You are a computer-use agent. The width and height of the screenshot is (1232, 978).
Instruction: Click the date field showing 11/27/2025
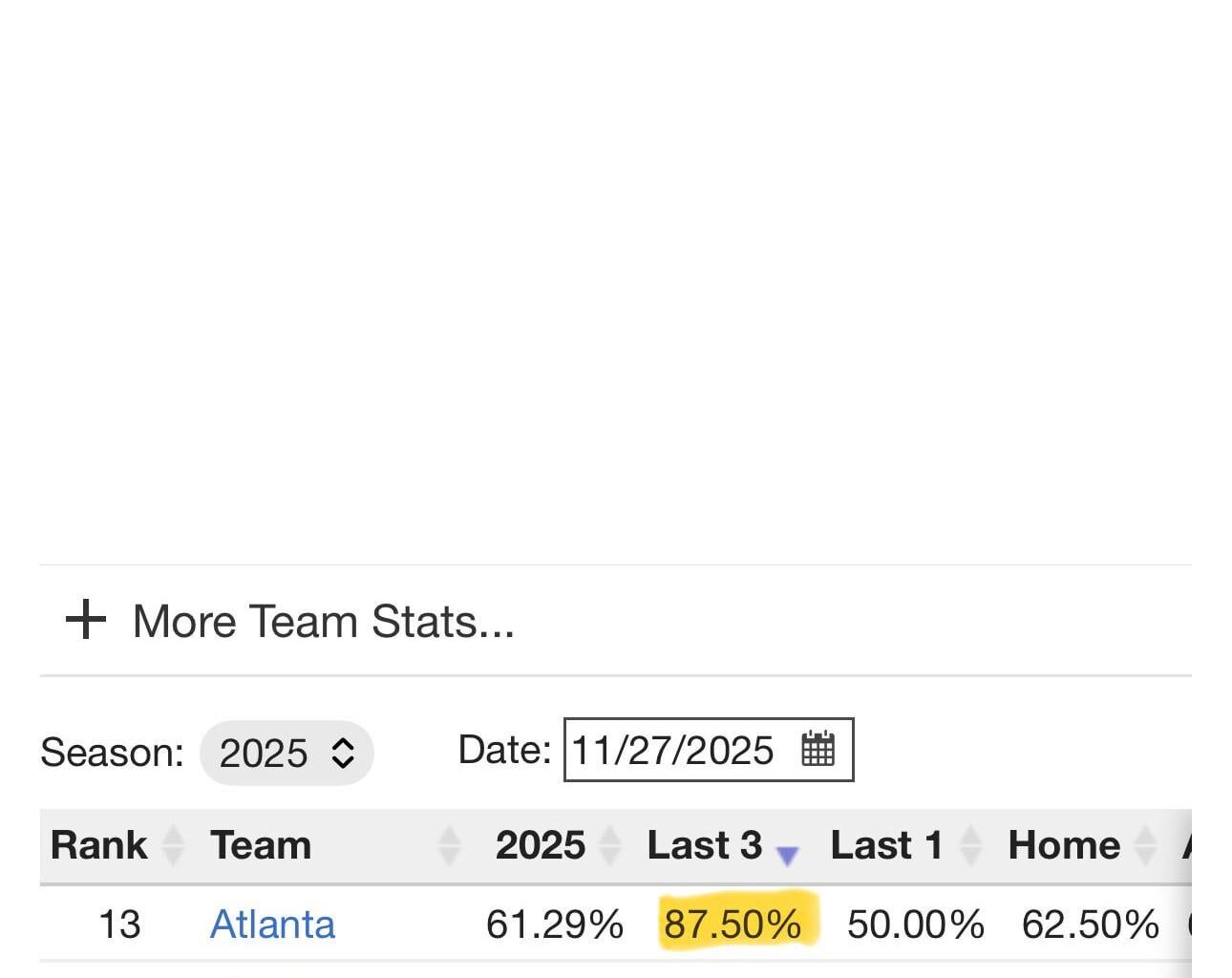[x=672, y=751]
